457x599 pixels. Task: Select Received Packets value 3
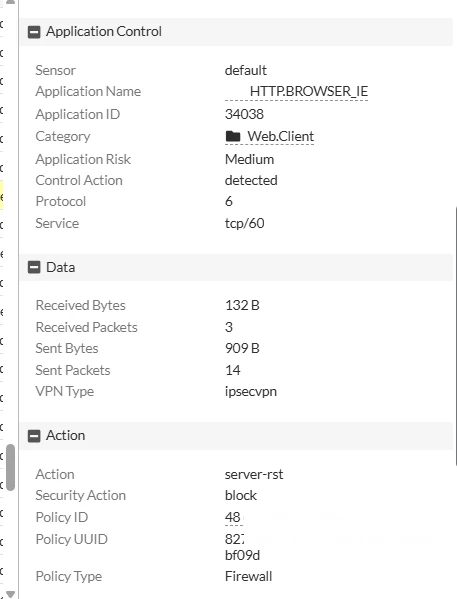(229, 327)
